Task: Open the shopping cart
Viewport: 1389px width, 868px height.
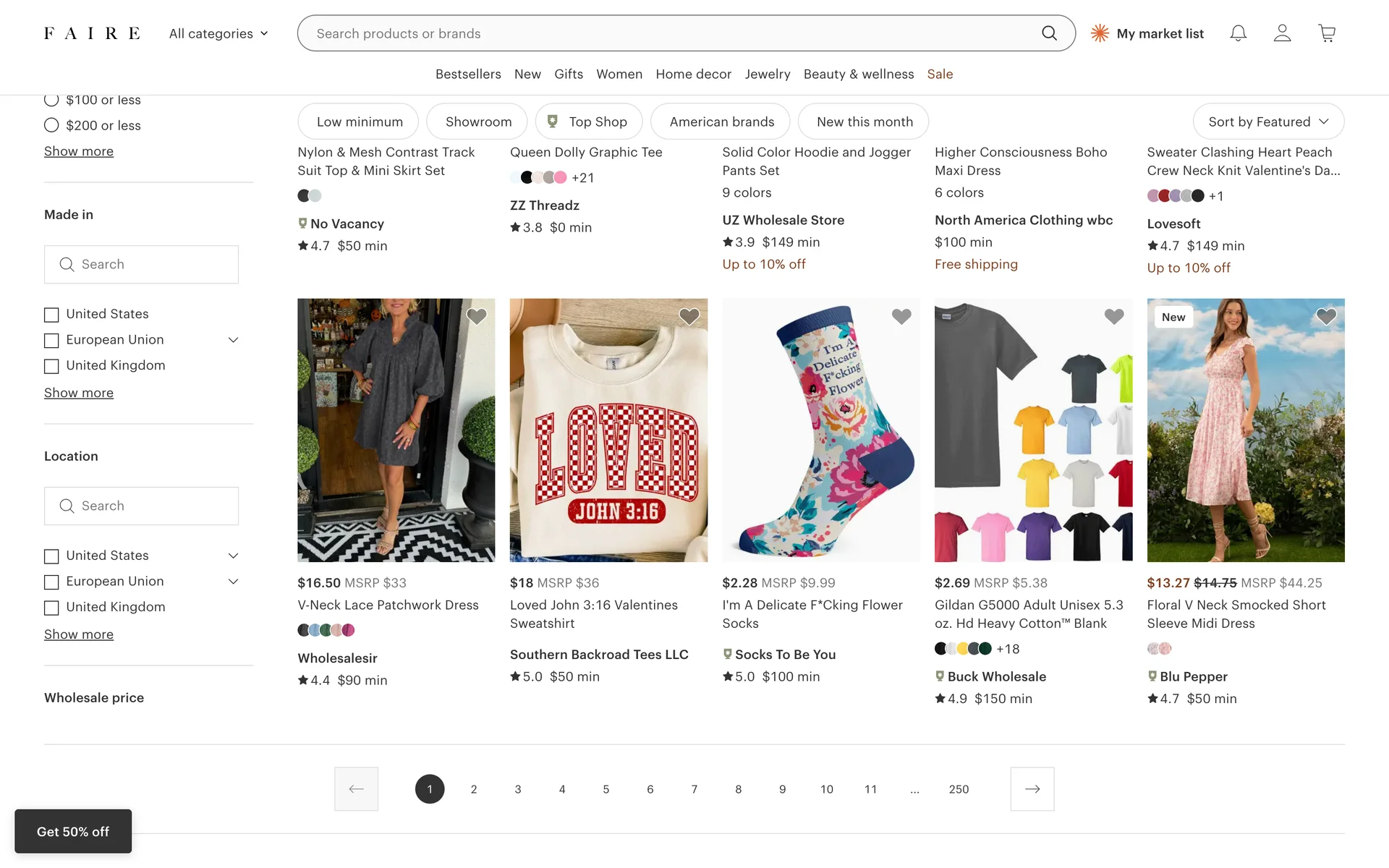Action: click(x=1326, y=33)
